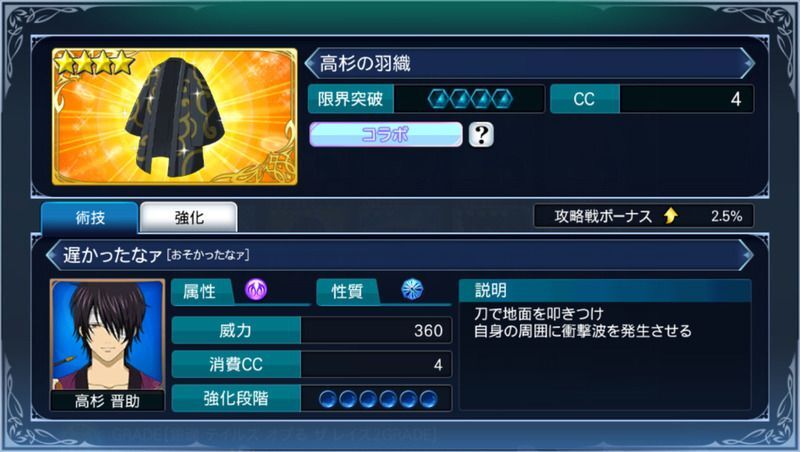Select the 高杉 晋助 character portrait
800x452 pixels.
tap(107, 345)
